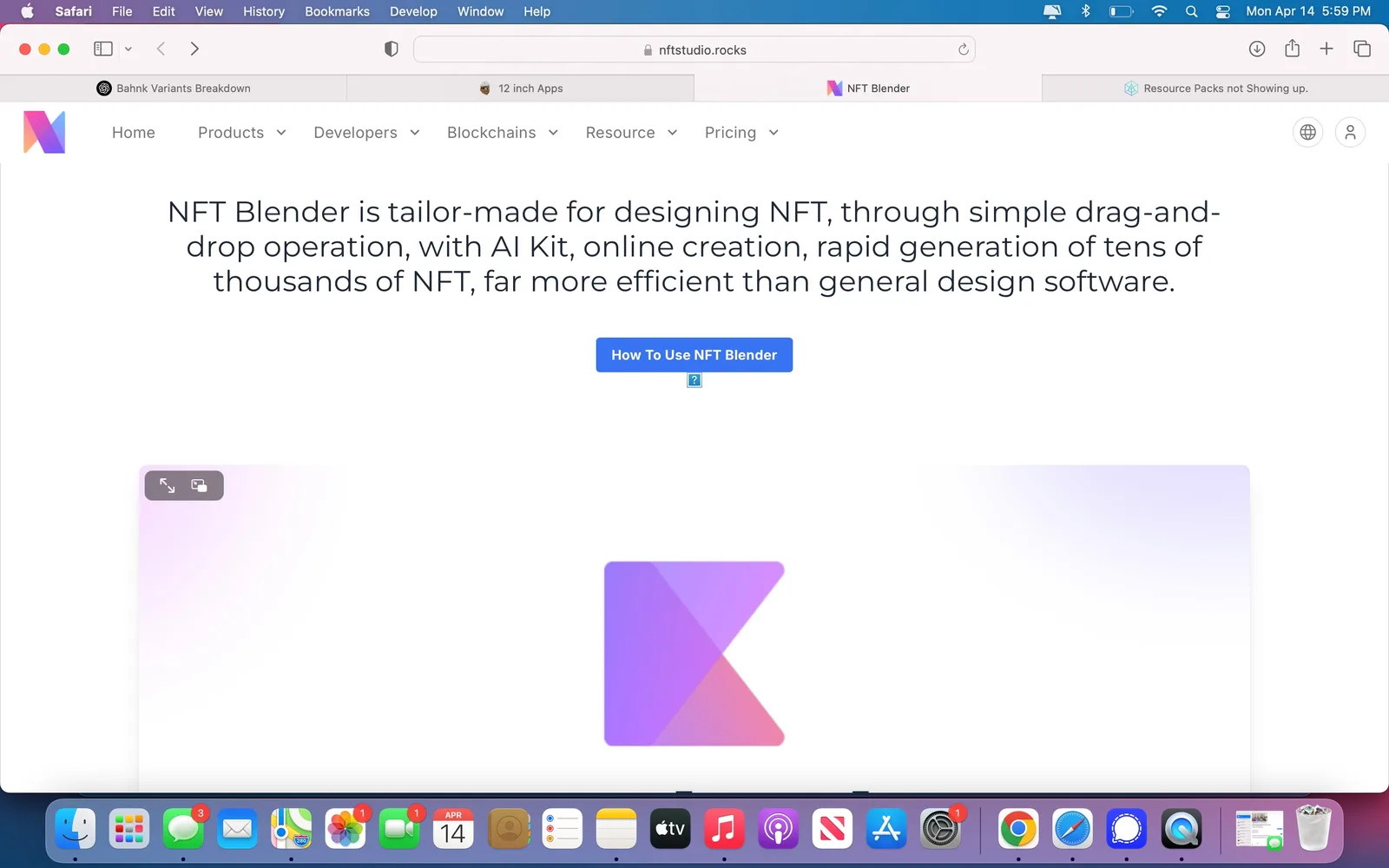The height and width of the screenshot is (868, 1389).
Task: Click the How To Use NFT Blender button
Action: [x=694, y=355]
